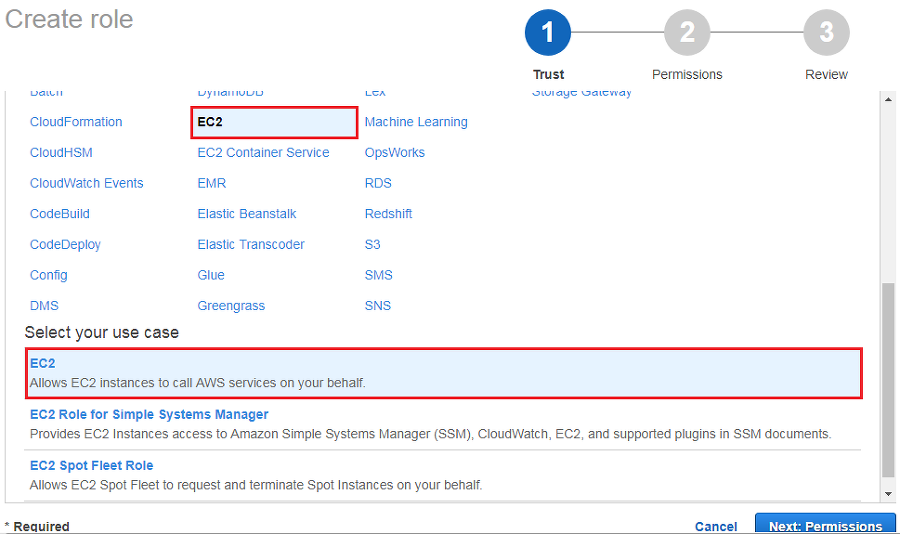The height and width of the screenshot is (534, 900).
Task: Select the Config service
Action: point(49,275)
